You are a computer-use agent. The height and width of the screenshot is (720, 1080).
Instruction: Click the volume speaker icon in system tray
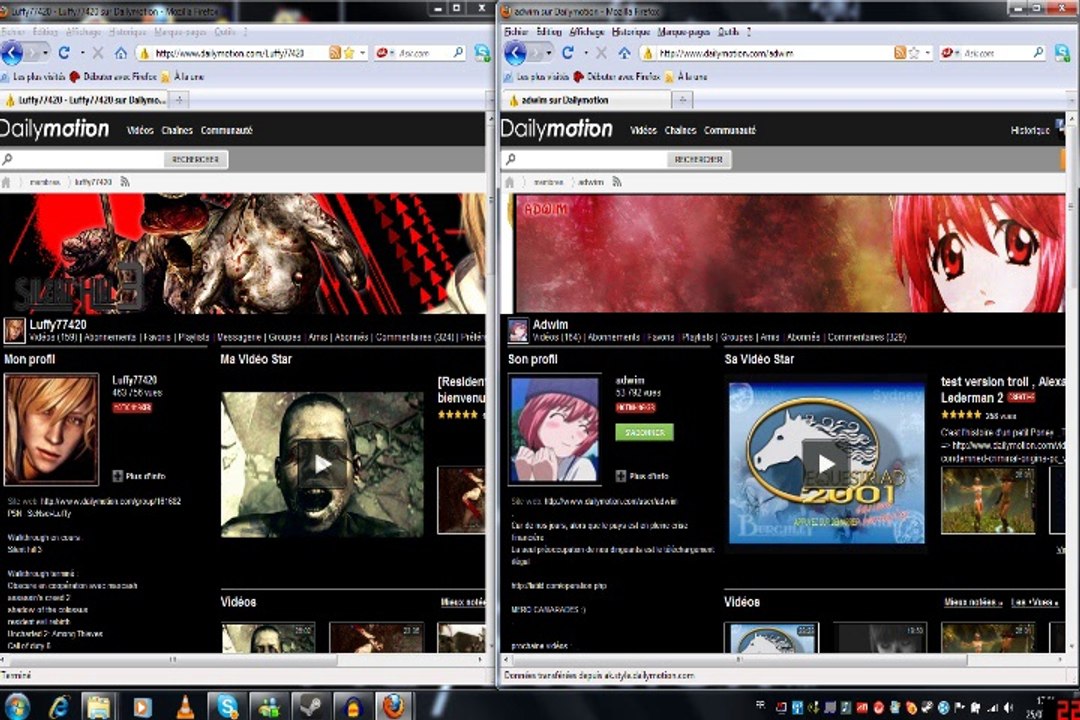click(x=1009, y=708)
